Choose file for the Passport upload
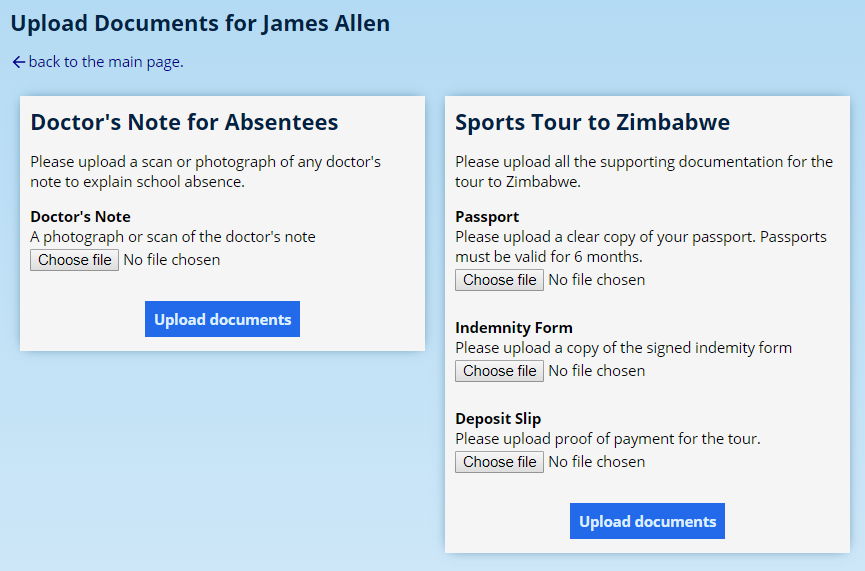865x571 pixels. coord(499,280)
